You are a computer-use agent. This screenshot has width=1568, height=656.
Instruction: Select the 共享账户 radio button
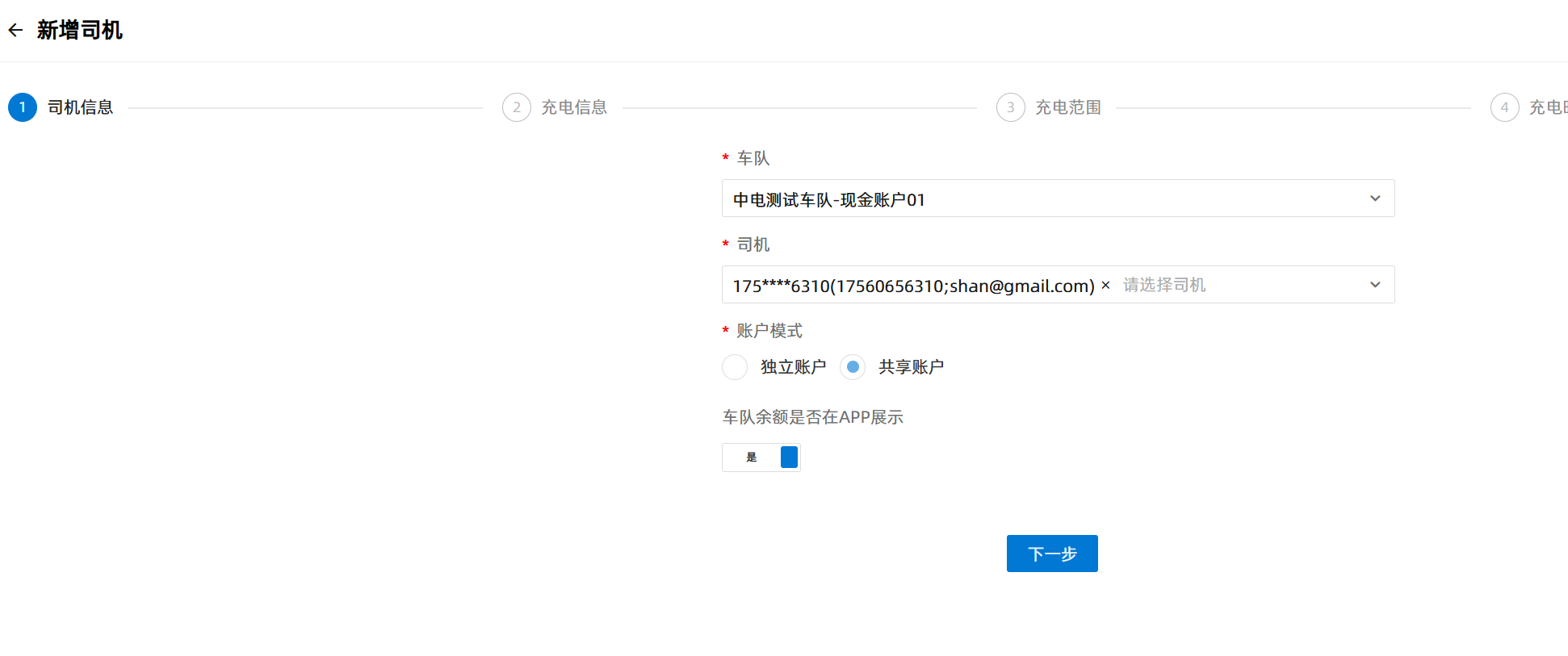click(853, 367)
